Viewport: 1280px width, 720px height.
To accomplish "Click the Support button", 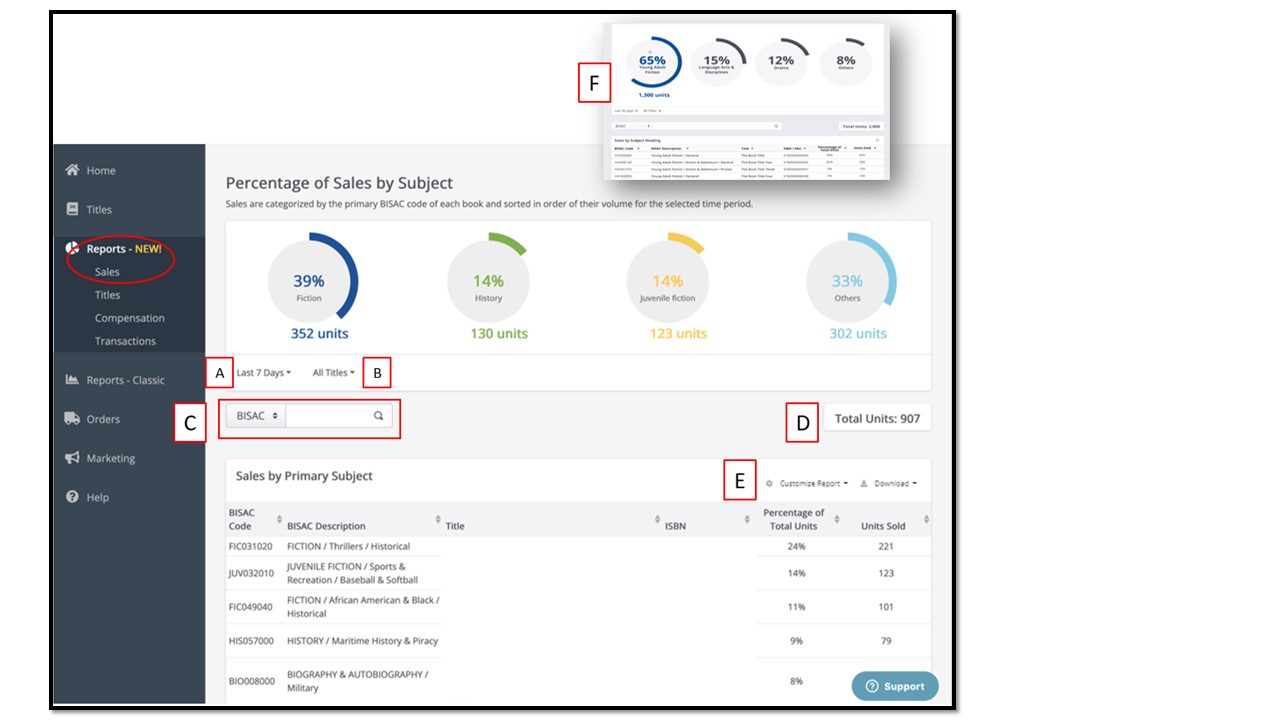I will coord(895,687).
